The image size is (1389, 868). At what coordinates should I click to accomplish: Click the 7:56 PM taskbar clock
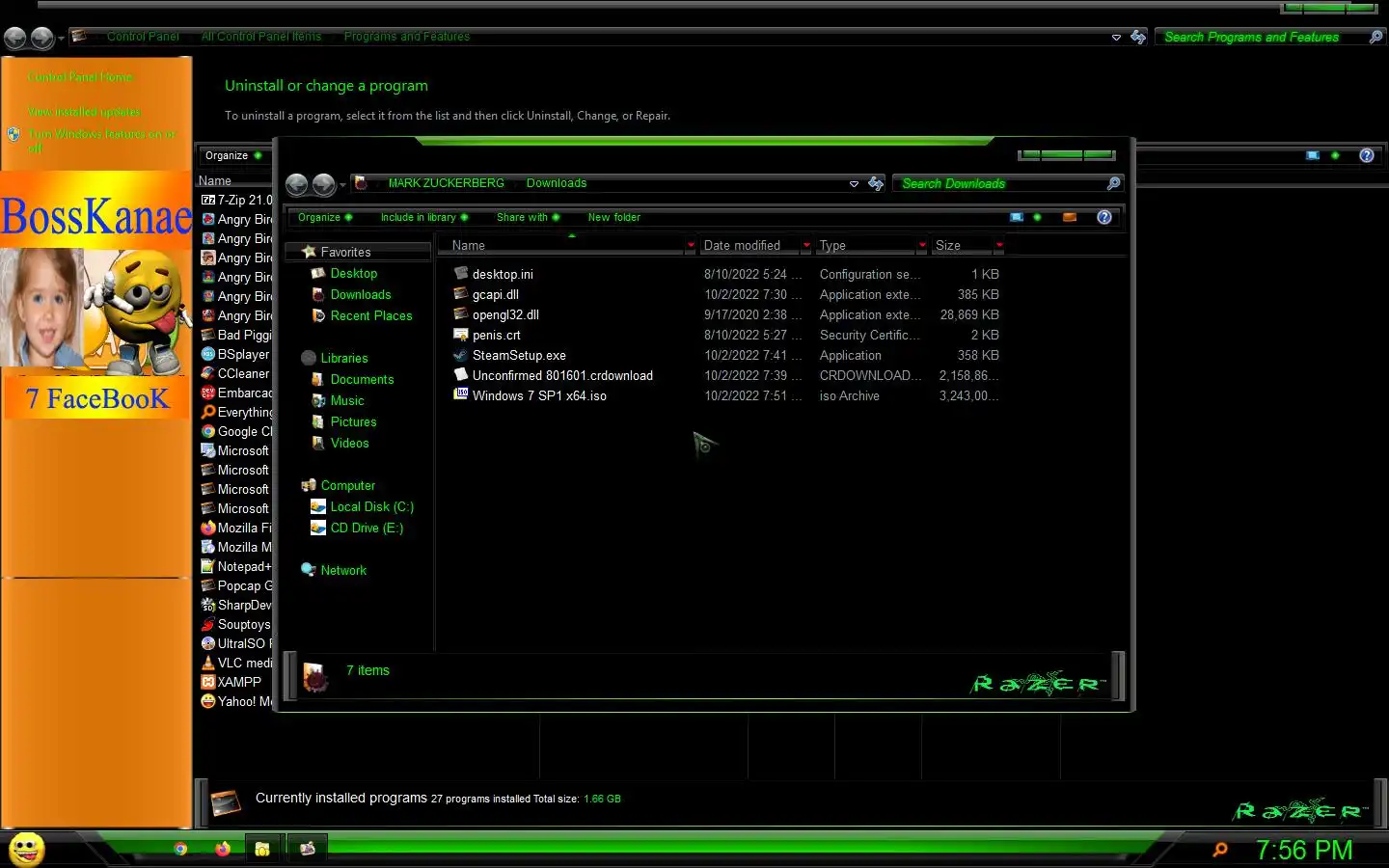click(1304, 850)
